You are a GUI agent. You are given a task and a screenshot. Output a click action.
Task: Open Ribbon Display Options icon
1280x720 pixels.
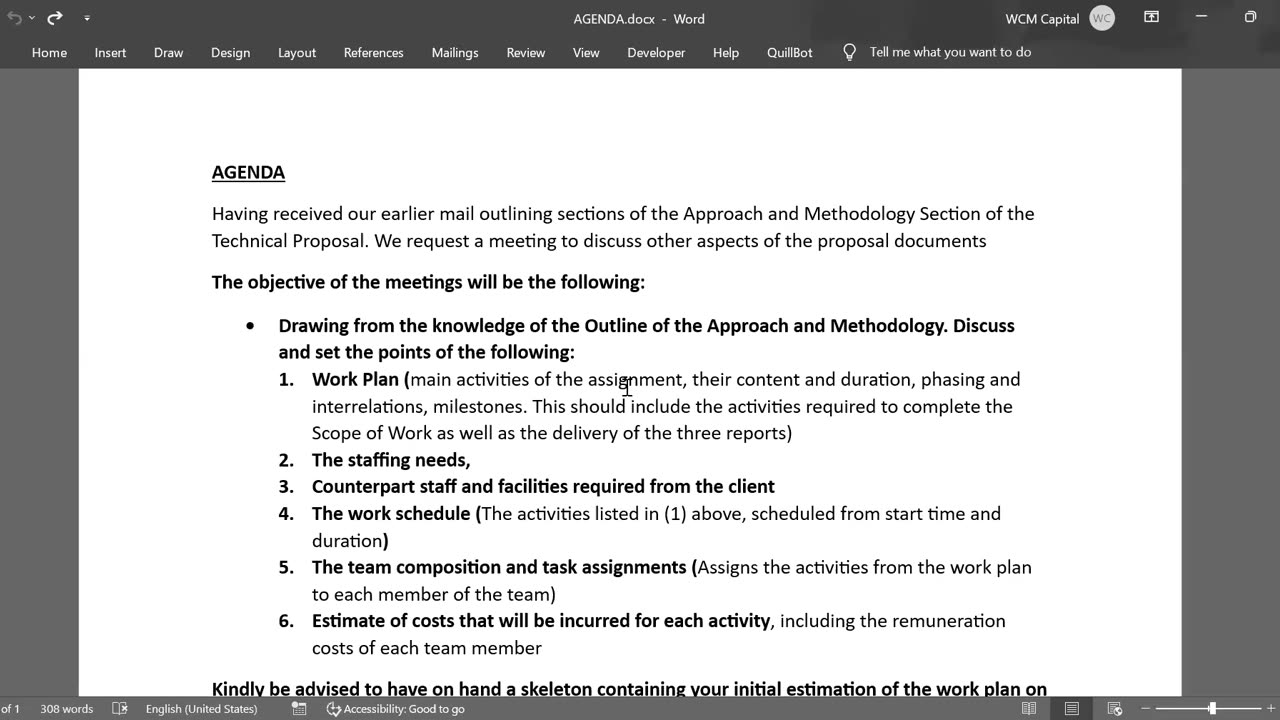tap(1151, 18)
